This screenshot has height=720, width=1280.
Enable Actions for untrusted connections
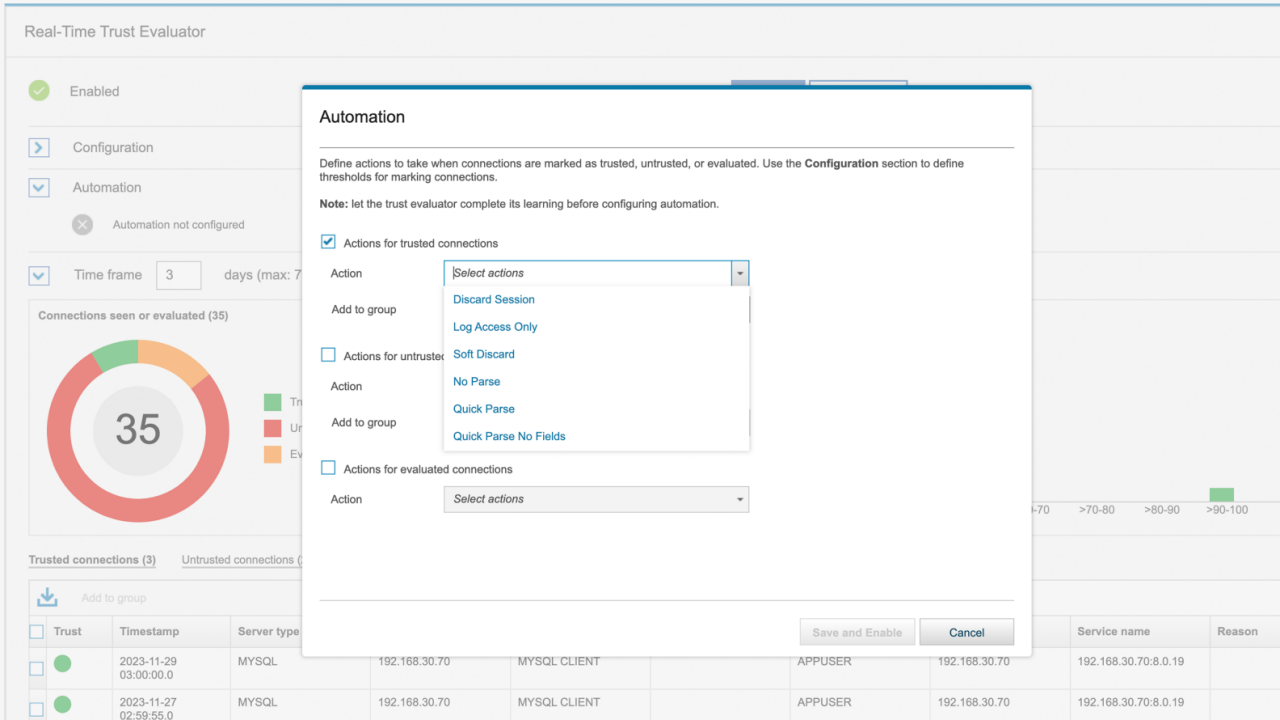tap(327, 354)
